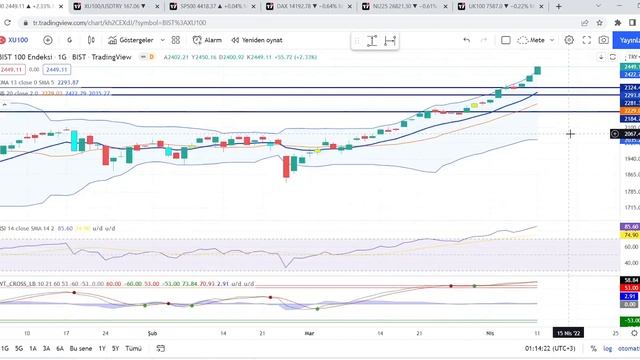
Task: Reload the page with the browser refresh icon
Action: 7,23
